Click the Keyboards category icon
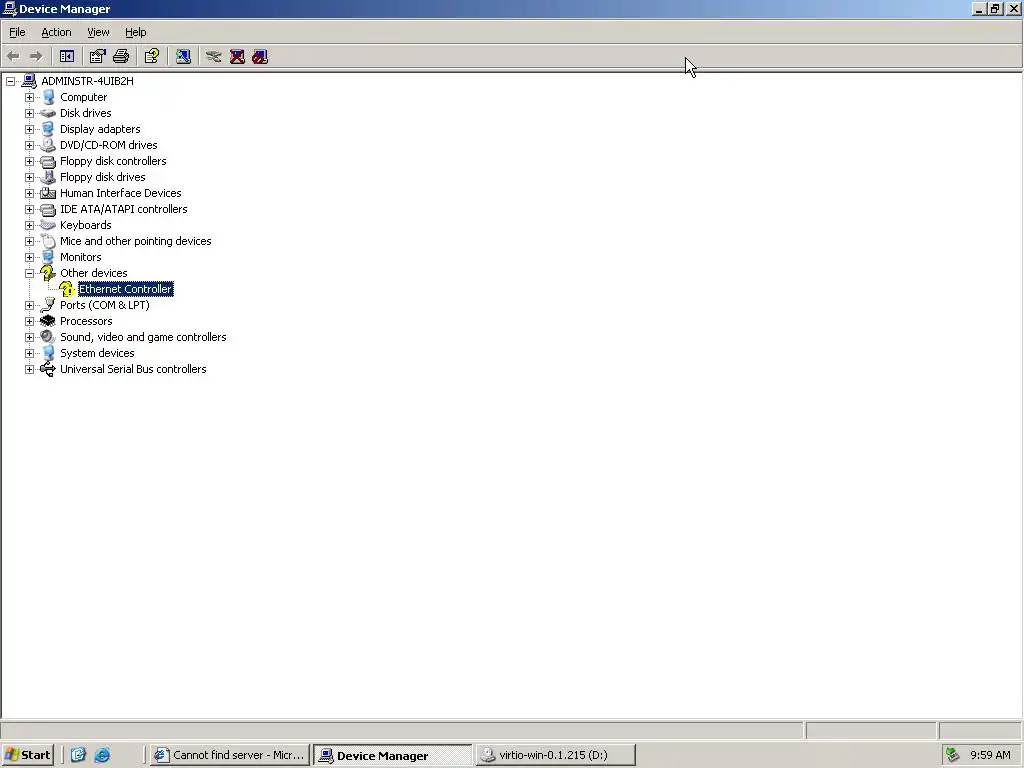The width and height of the screenshot is (1024, 768). click(x=48, y=225)
